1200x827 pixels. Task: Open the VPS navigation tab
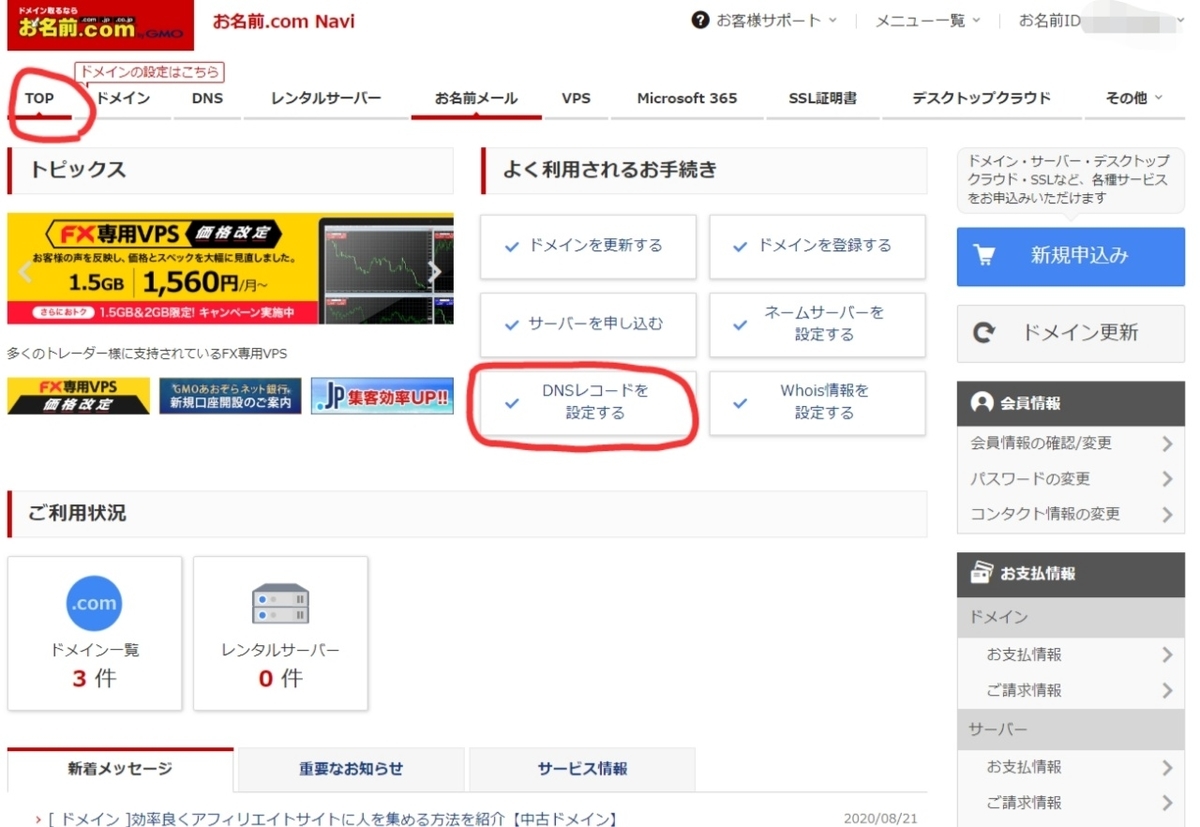pyautogui.click(x=576, y=98)
